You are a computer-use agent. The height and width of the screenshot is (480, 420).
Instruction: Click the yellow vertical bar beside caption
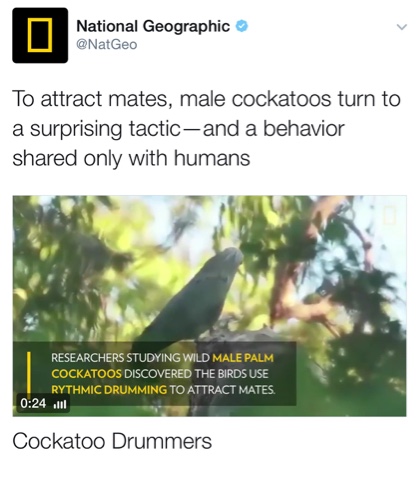29,373
